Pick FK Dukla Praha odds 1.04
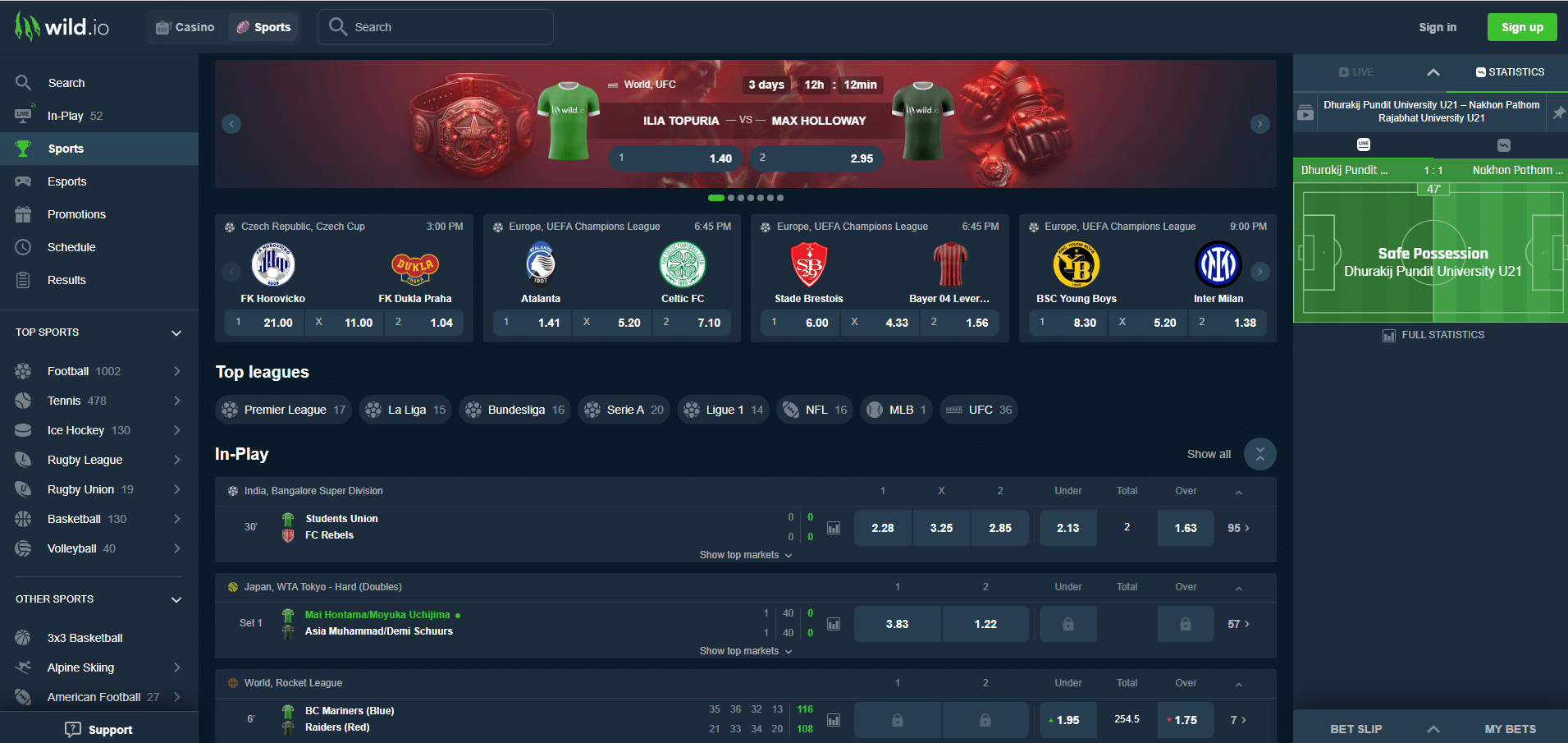This screenshot has width=1568, height=743. coord(423,323)
